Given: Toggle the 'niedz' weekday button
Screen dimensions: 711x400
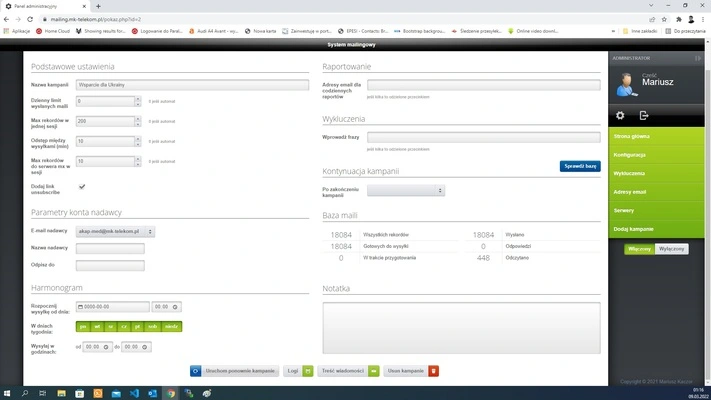Looking at the screenshot, I should pyautogui.click(x=171, y=327).
